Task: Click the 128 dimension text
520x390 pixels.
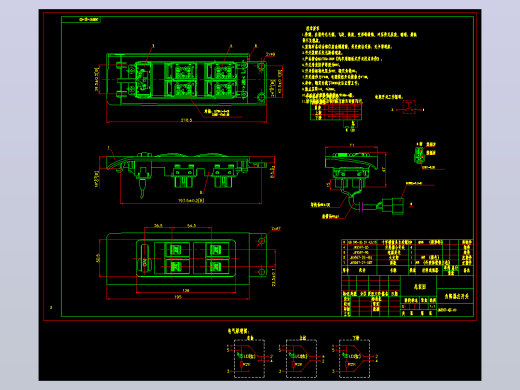Action: (x=186, y=290)
